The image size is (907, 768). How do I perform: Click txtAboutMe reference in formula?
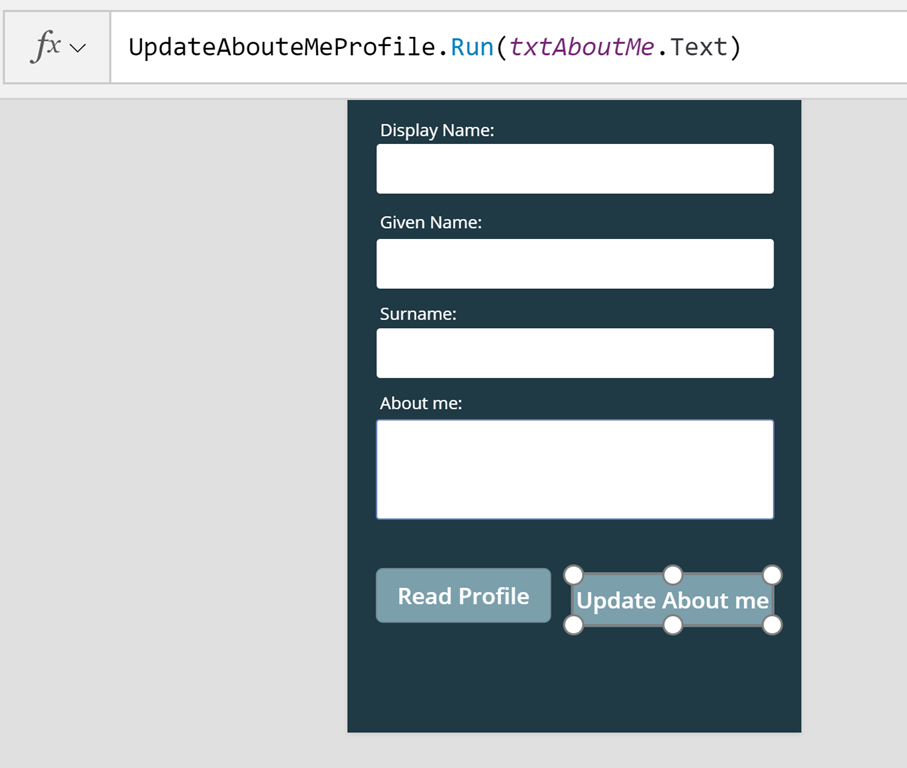click(x=582, y=47)
